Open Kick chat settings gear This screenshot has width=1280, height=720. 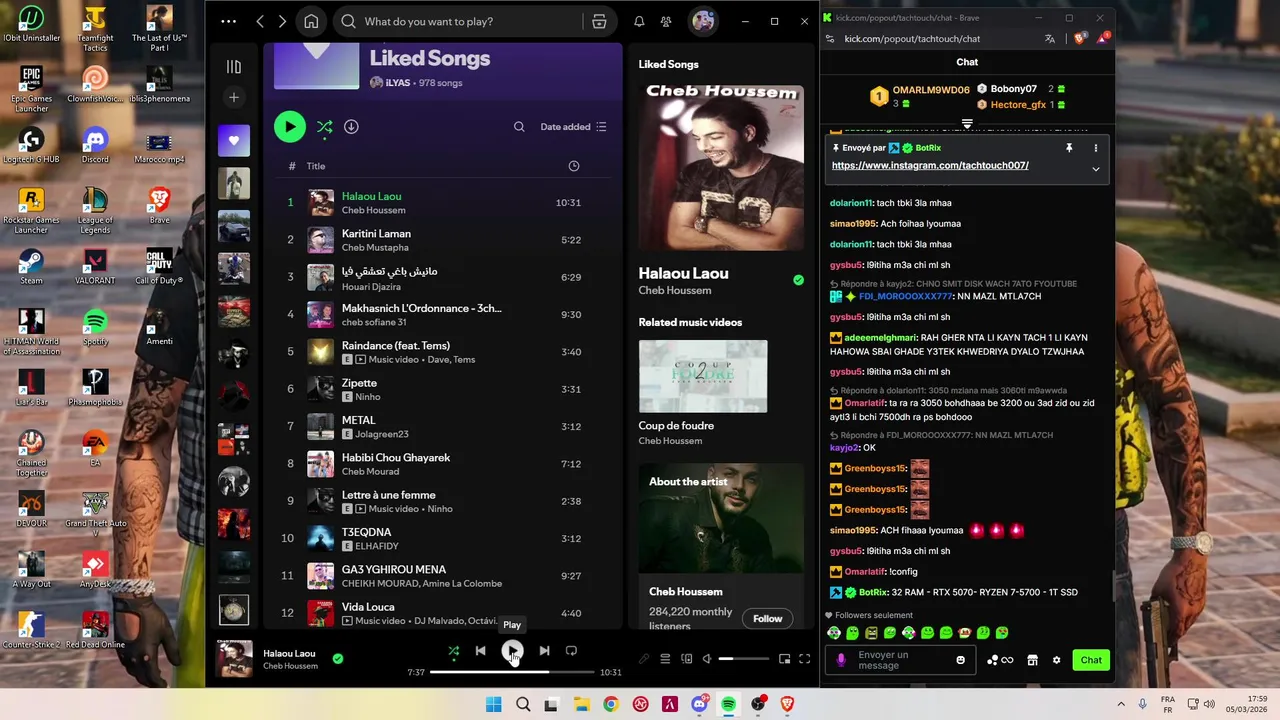pos(1056,660)
